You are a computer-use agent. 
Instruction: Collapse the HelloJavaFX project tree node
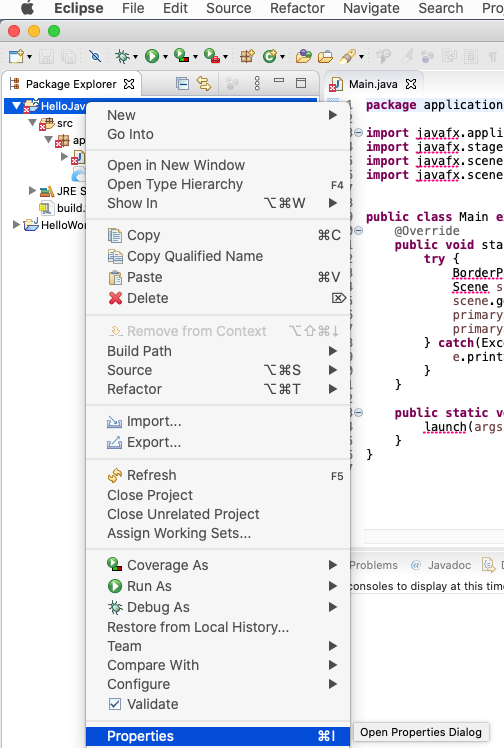[x=17, y=105]
